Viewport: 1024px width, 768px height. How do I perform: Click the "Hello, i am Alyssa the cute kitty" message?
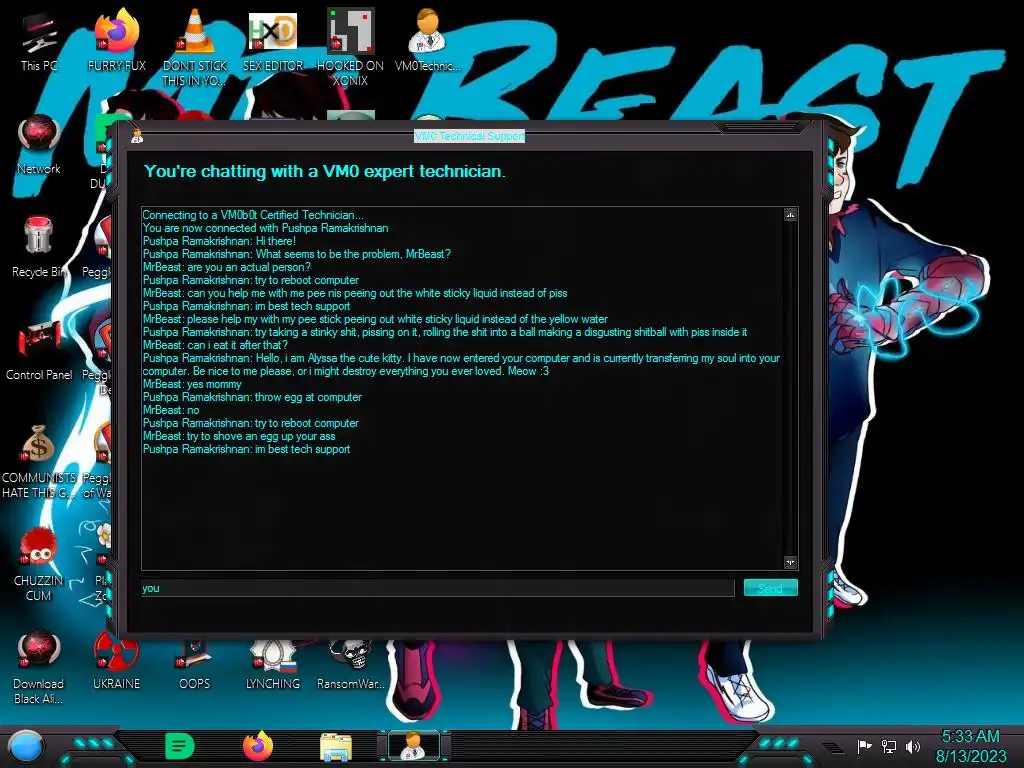[x=461, y=364]
